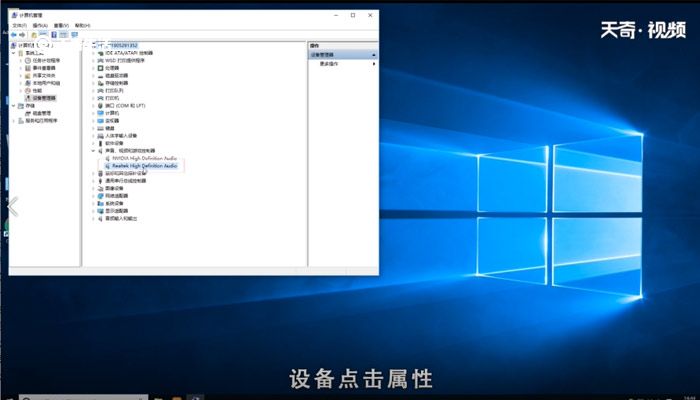Screen dimensions: 700x400
Task: Select the 打印队列 category label
Action: point(114,91)
